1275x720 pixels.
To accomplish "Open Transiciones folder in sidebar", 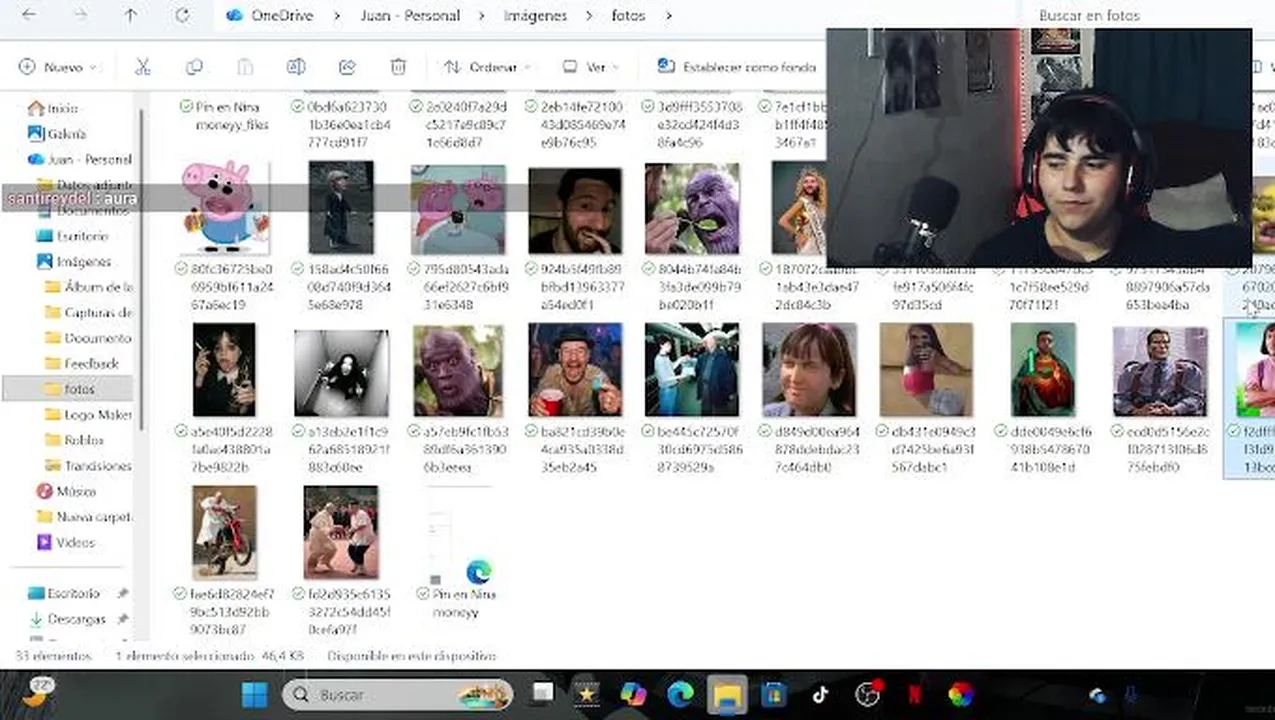I will pyautogui.click(x=97, y=466).
